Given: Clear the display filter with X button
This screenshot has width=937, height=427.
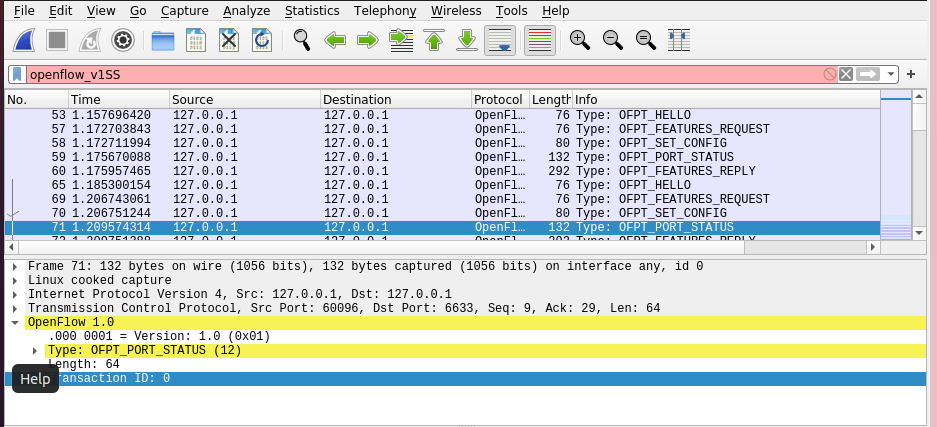Looking at the screenshot, I should (845, 74).
